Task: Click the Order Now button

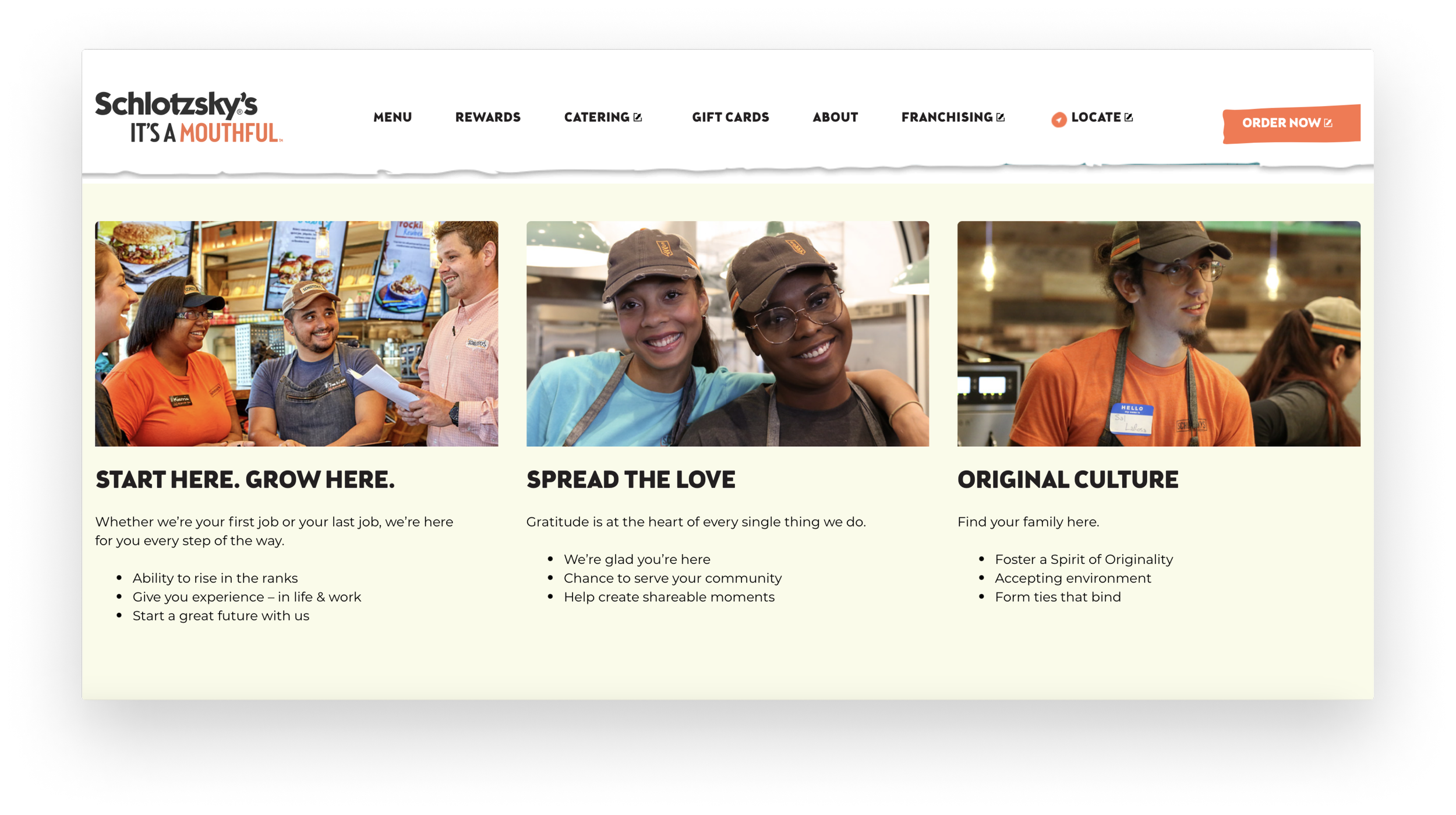Action: (1291, 124)
